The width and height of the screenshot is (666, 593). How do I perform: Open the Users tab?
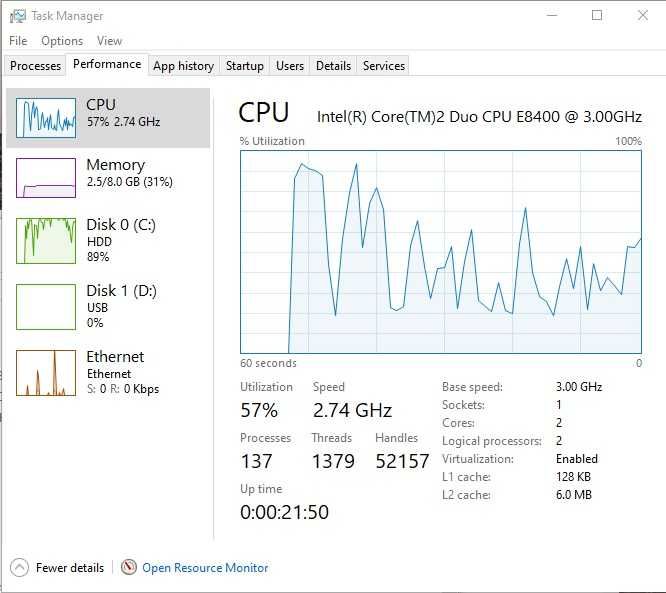(x=290, y=66)
